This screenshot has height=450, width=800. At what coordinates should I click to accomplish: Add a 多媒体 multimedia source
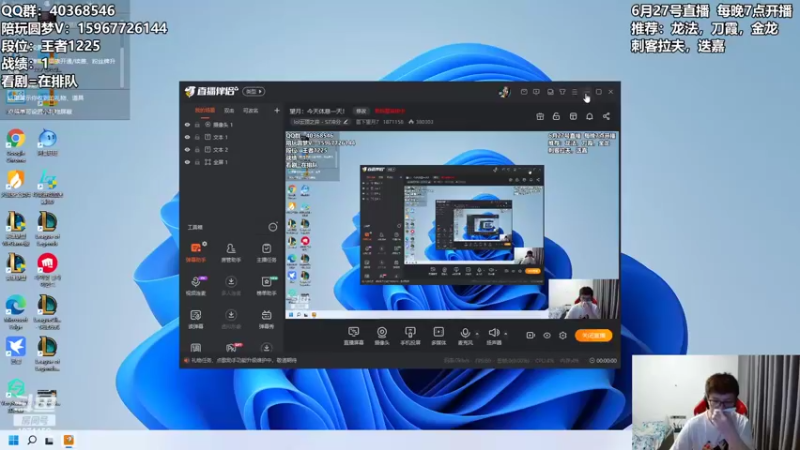click(438, 336)
